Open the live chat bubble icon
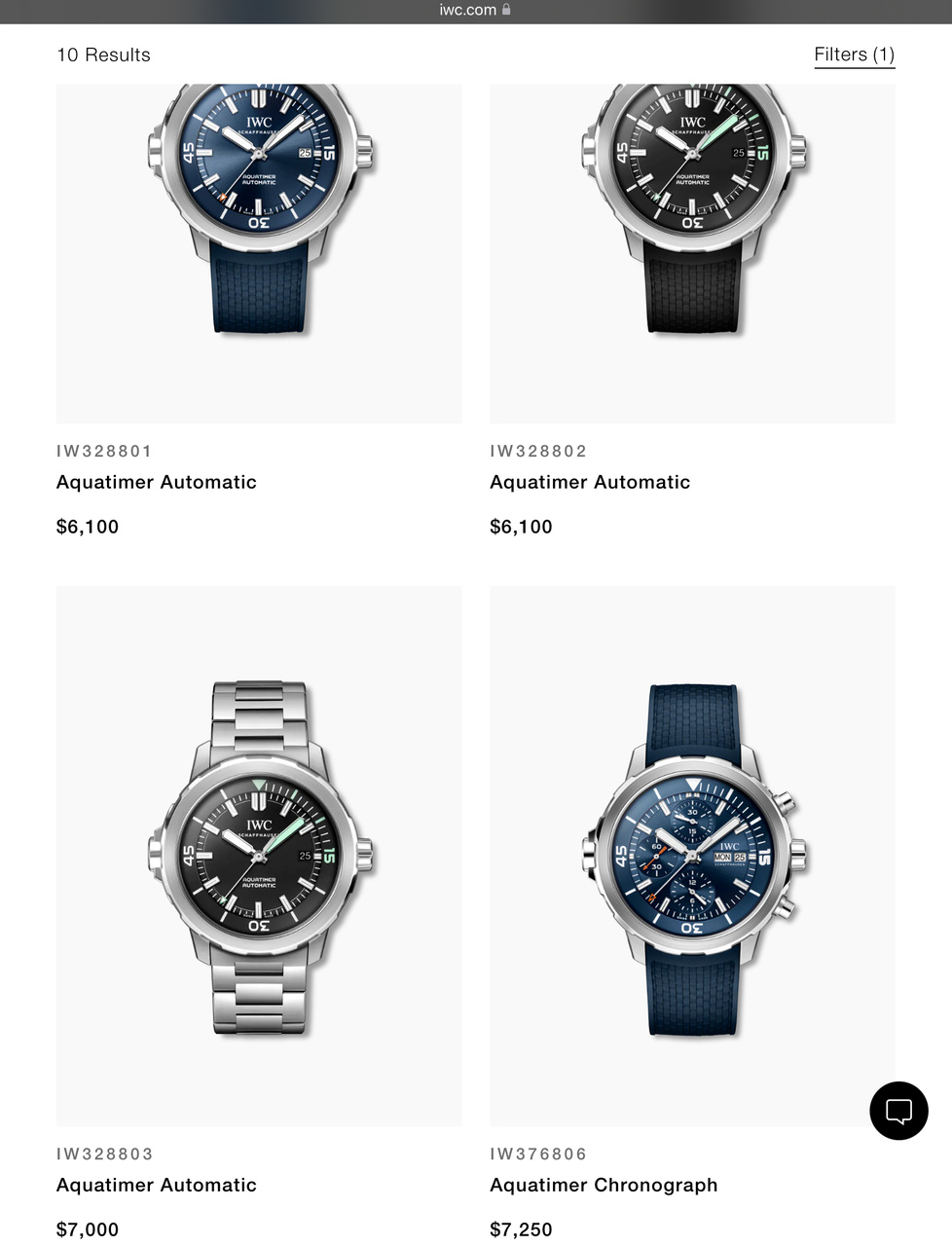The height and width of the screenshot is (1246, 952). click(898, 1111)
